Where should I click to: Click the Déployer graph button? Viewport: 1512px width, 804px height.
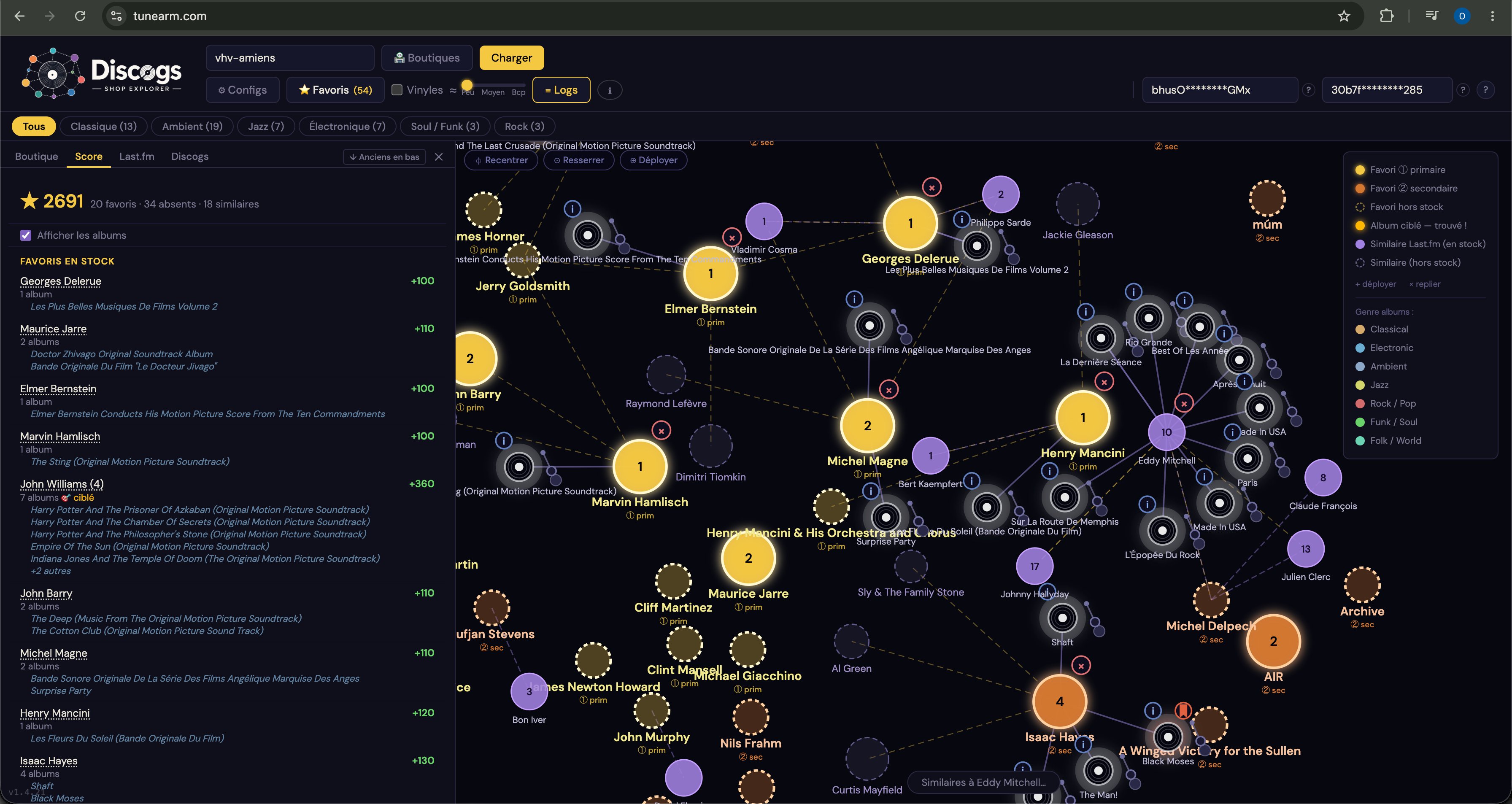(x=653, y=160)
